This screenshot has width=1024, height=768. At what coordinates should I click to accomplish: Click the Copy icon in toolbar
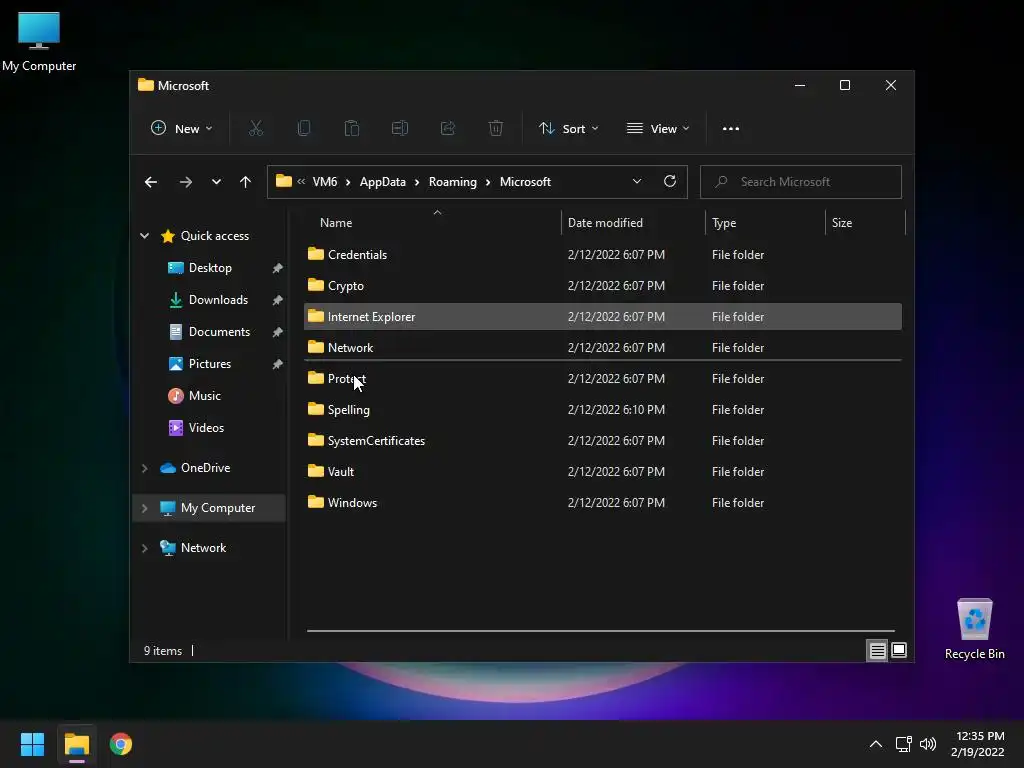pyautogui.click(x=304, y=129)
